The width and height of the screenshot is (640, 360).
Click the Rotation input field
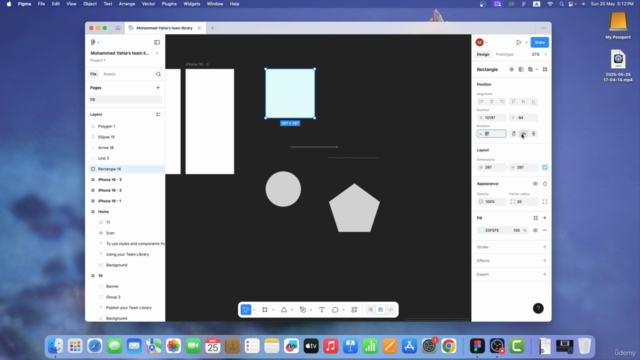click(491, 133)
